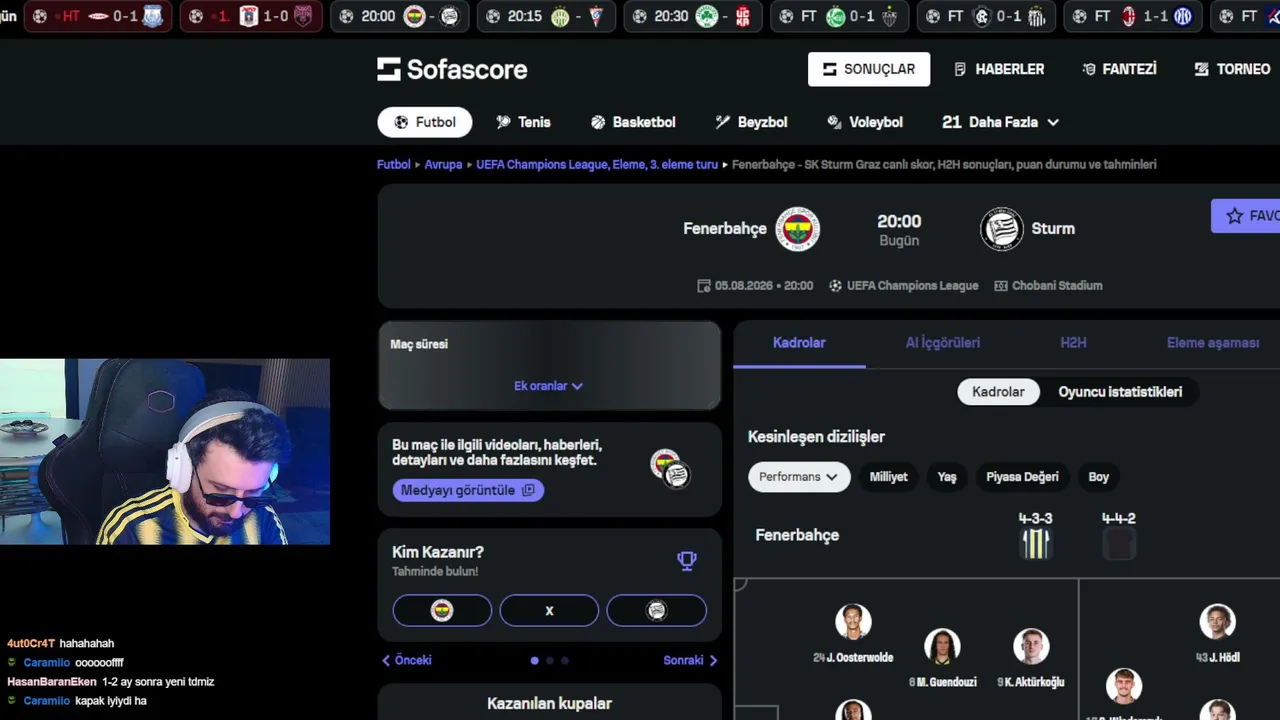Open the Beyzbol sport section
1280x720 pixels.
click(x=751, y=122)
